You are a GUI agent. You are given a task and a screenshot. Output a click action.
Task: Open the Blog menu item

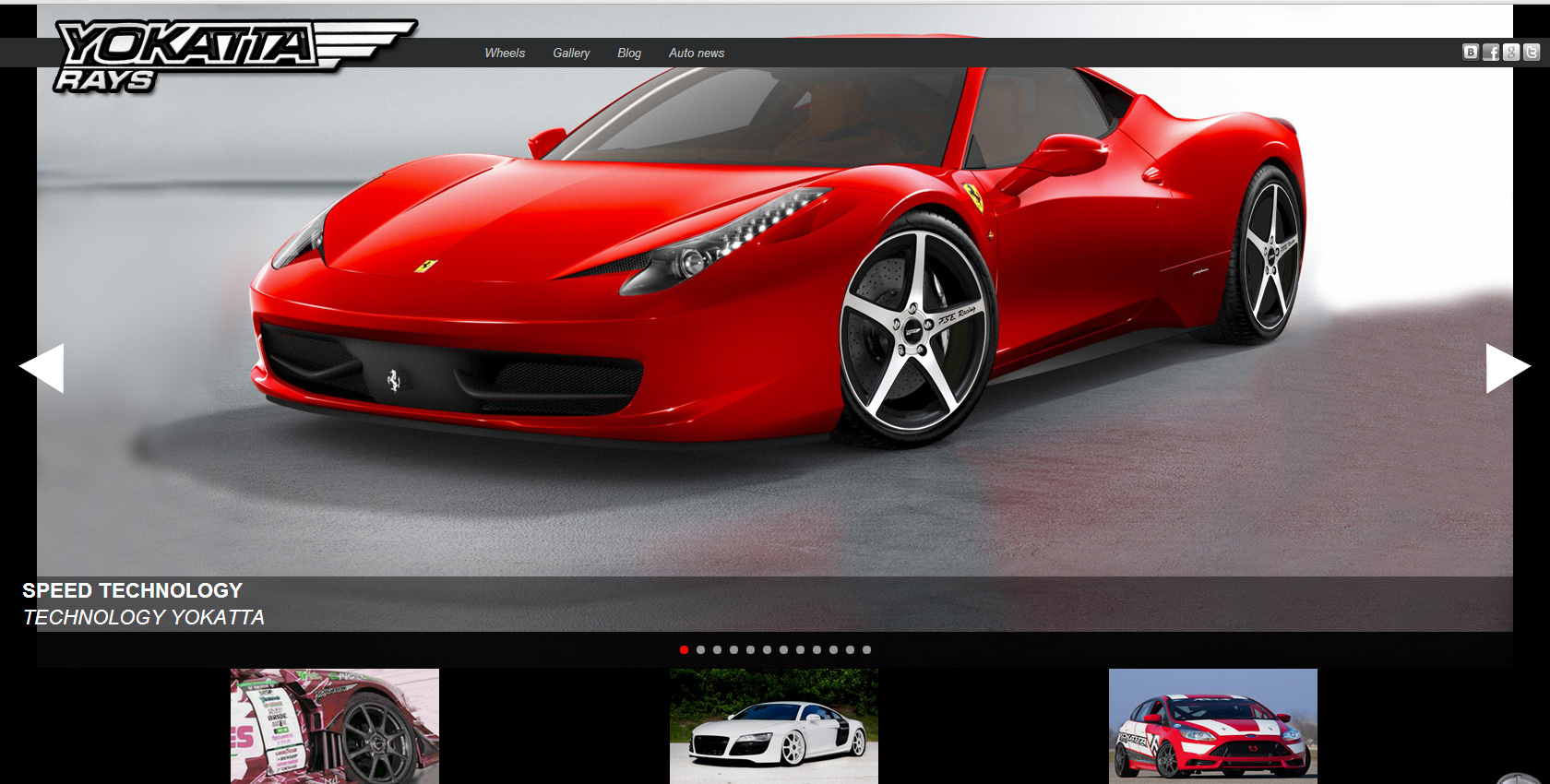click(629, 53)
